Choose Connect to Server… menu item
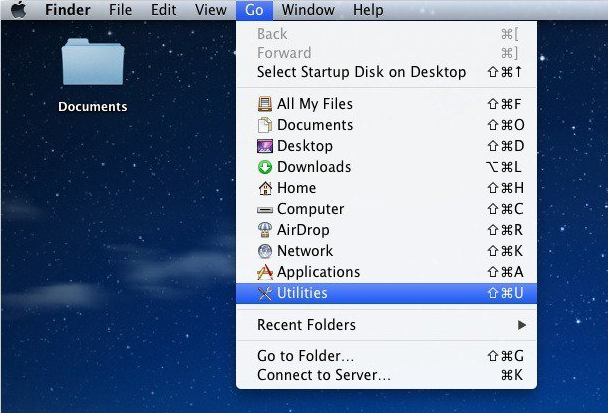The height and width of the screenshot is (413, 608). [x=387, y=375]
